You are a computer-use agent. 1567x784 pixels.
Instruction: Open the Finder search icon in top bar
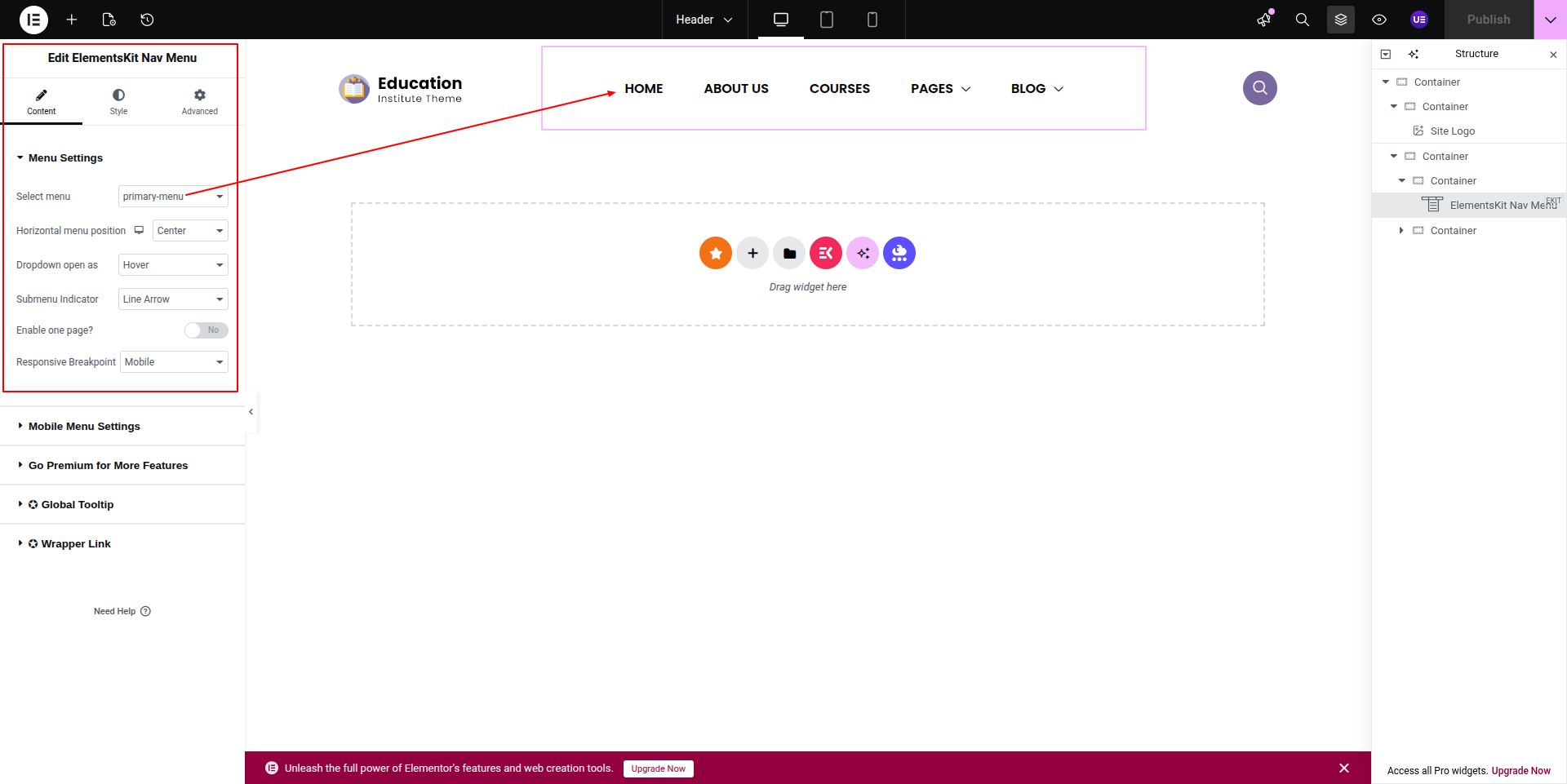(1302, 20)
